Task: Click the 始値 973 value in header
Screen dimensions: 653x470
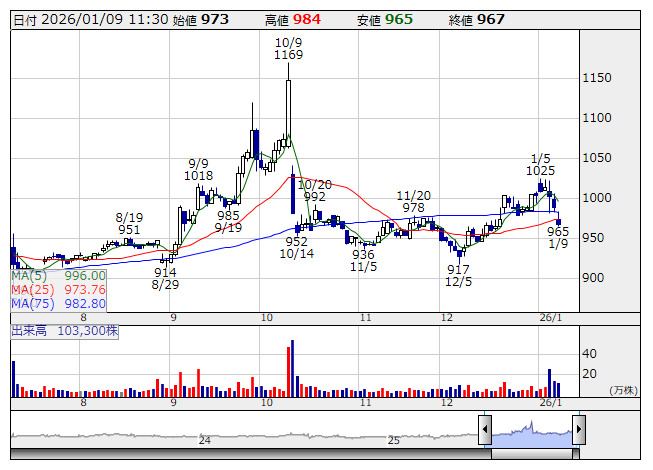Action: [201, 20]
